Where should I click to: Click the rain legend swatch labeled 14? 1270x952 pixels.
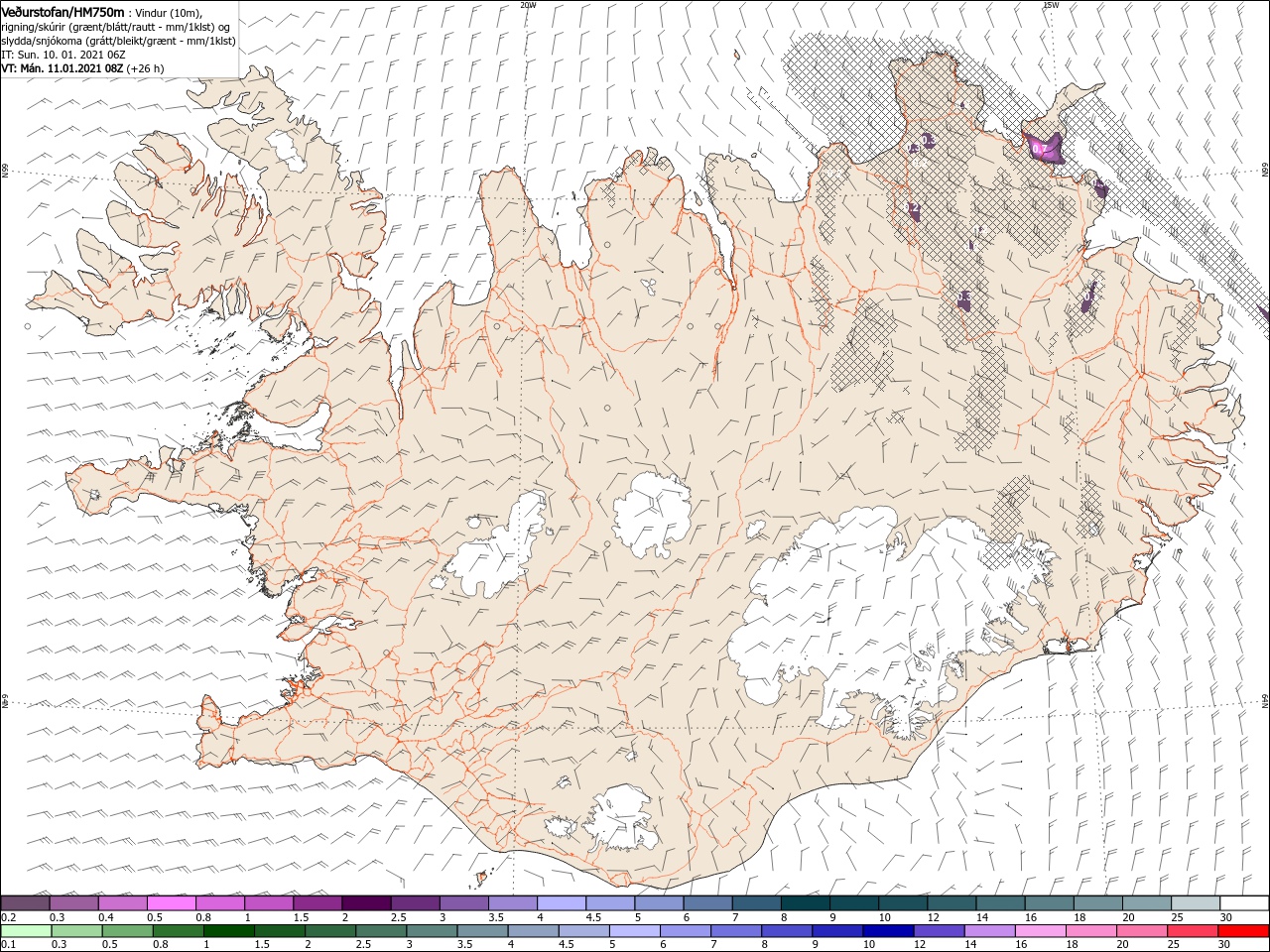(x=989, y=931)
